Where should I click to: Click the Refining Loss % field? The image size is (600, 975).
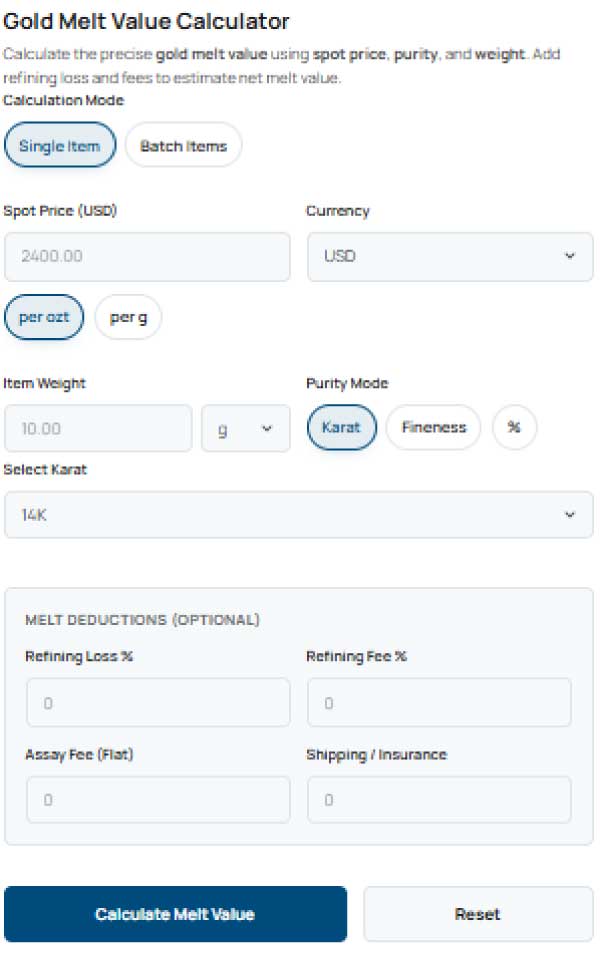coord(158,703)
